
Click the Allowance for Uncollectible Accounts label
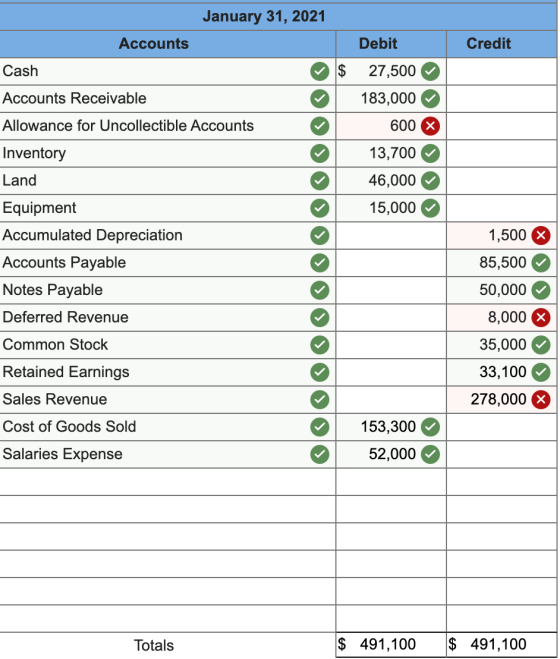coord(128,126)
